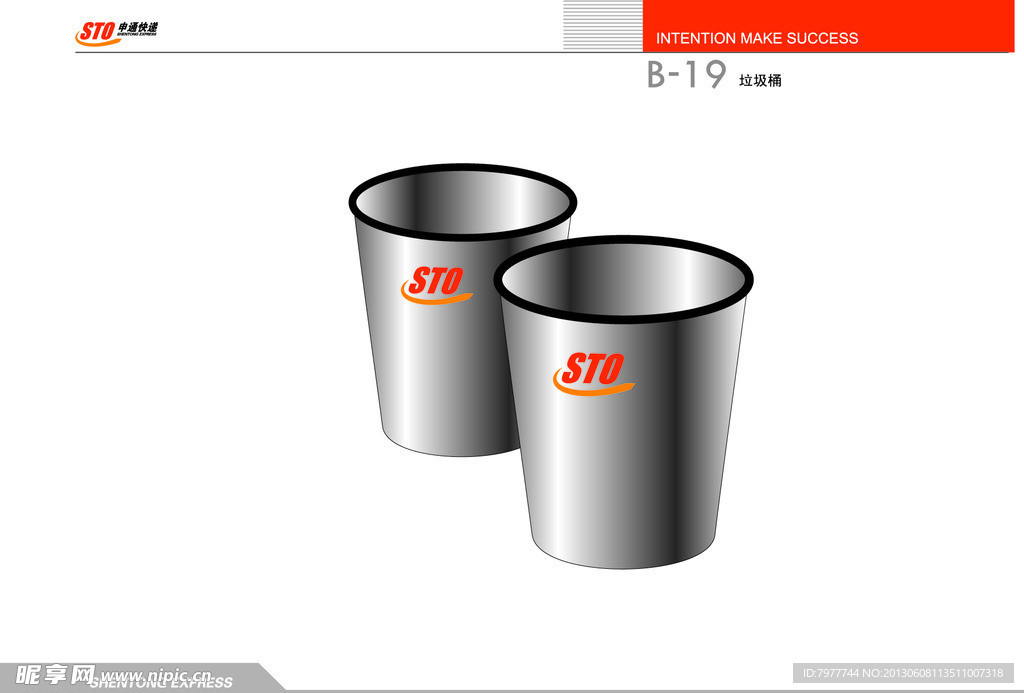Image resolution: width=1024 pixels, height=693 pixels.
Task: Click the STO logo on the front trash bin
Action: pos(593,374)
